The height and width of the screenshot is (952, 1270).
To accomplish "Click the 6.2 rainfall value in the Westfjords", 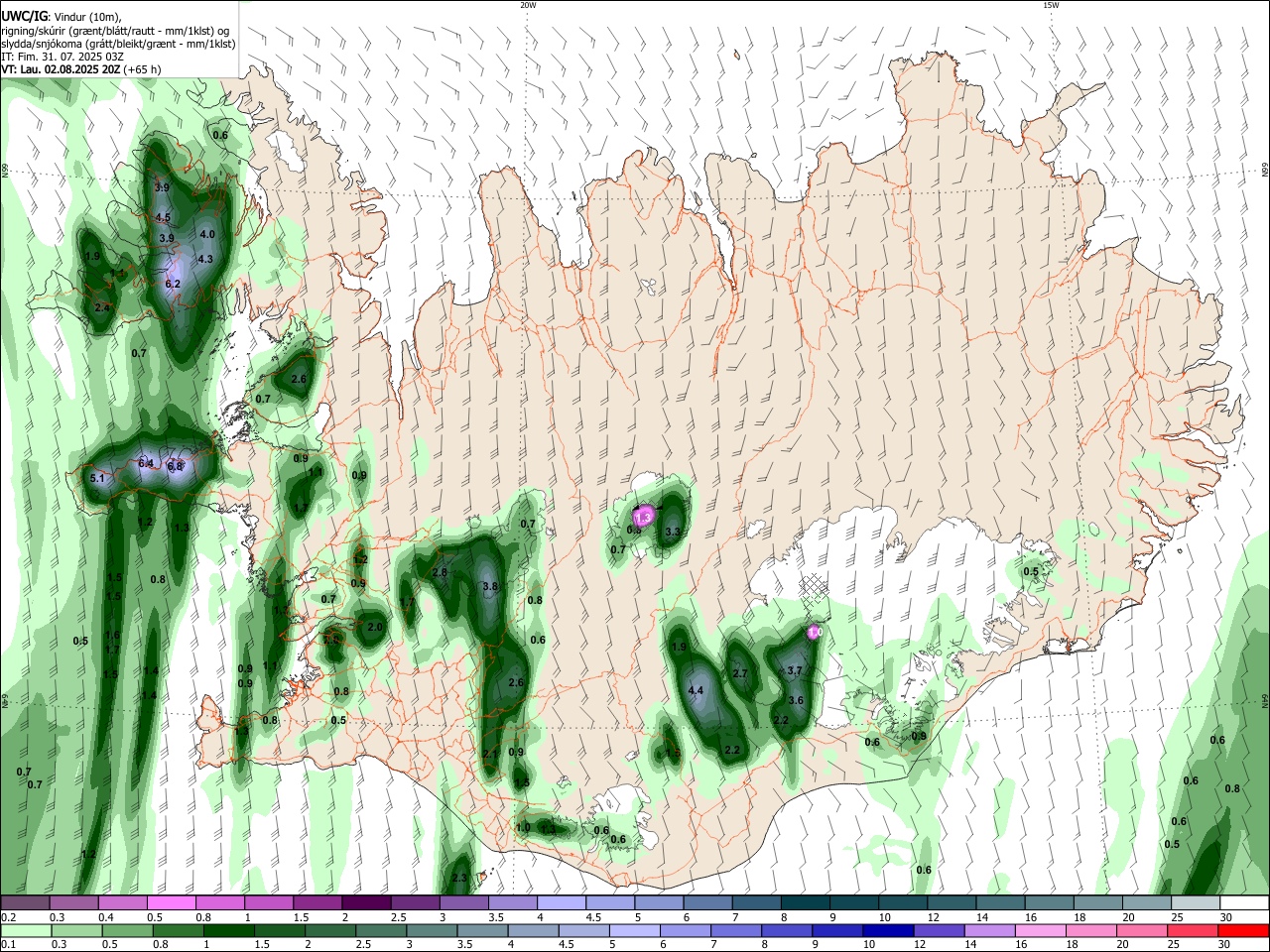I will (173, 284).
